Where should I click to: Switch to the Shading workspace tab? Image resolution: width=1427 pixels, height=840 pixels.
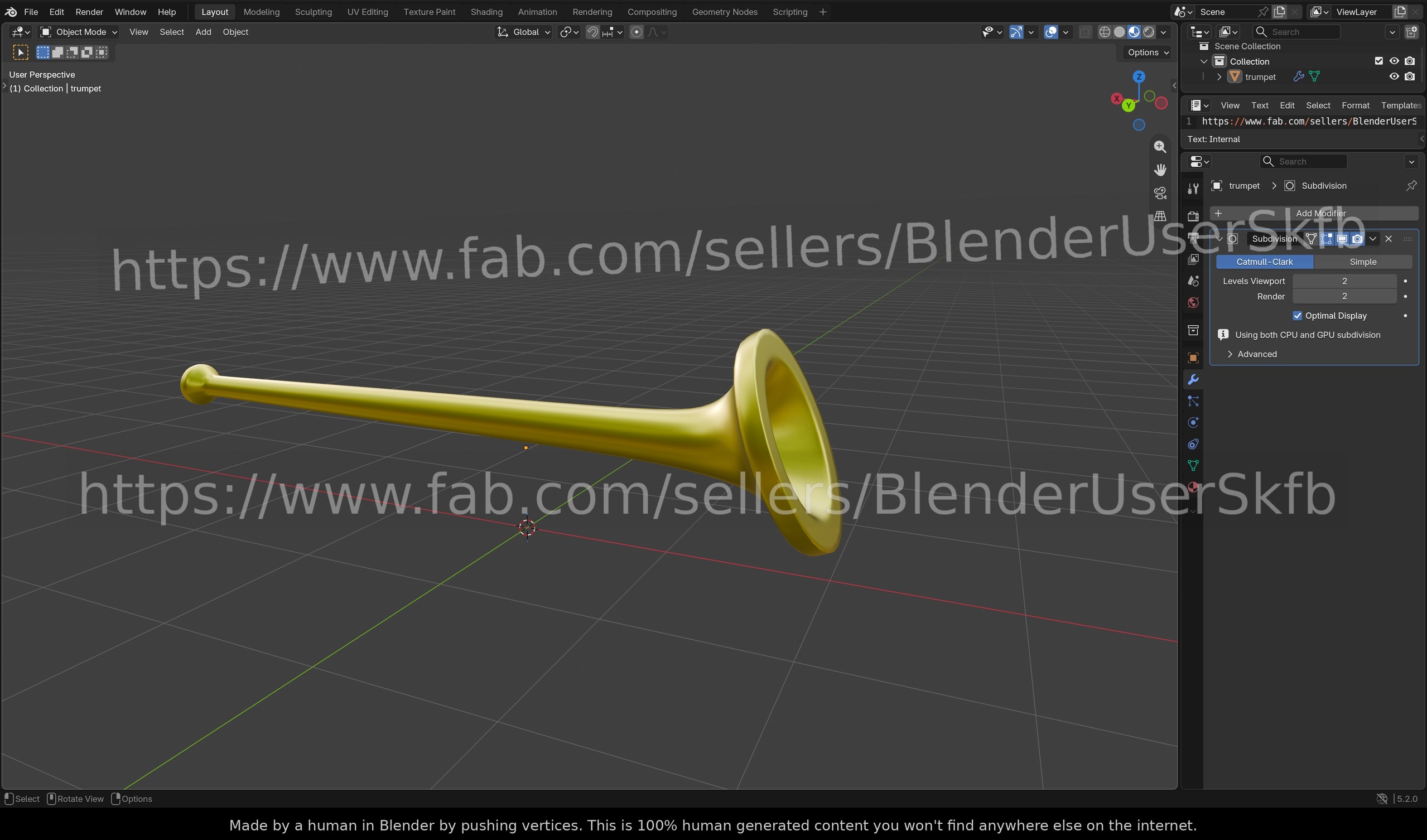tap(486, 11)
